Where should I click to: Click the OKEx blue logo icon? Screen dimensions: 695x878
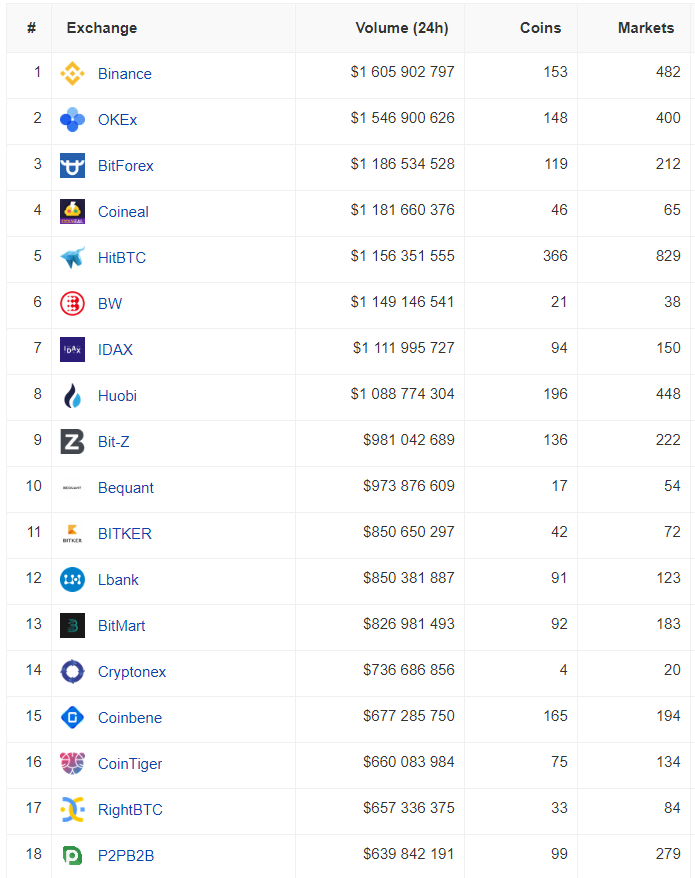pos(72,120)
